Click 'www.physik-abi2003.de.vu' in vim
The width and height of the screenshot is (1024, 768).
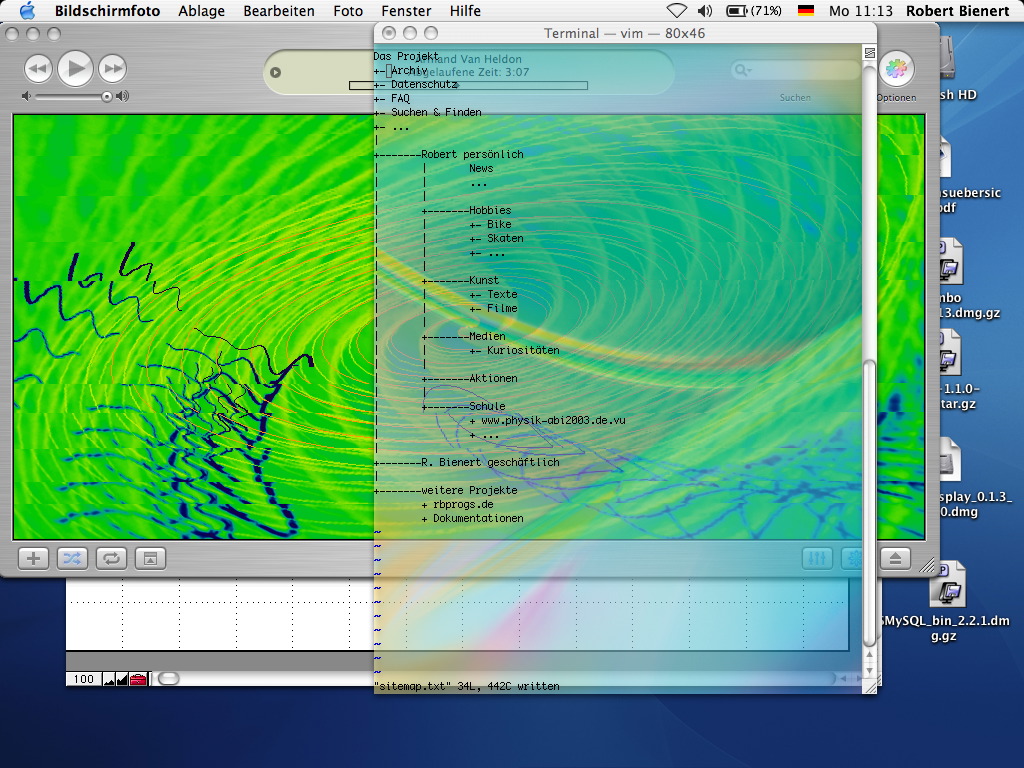click(553, 421)
